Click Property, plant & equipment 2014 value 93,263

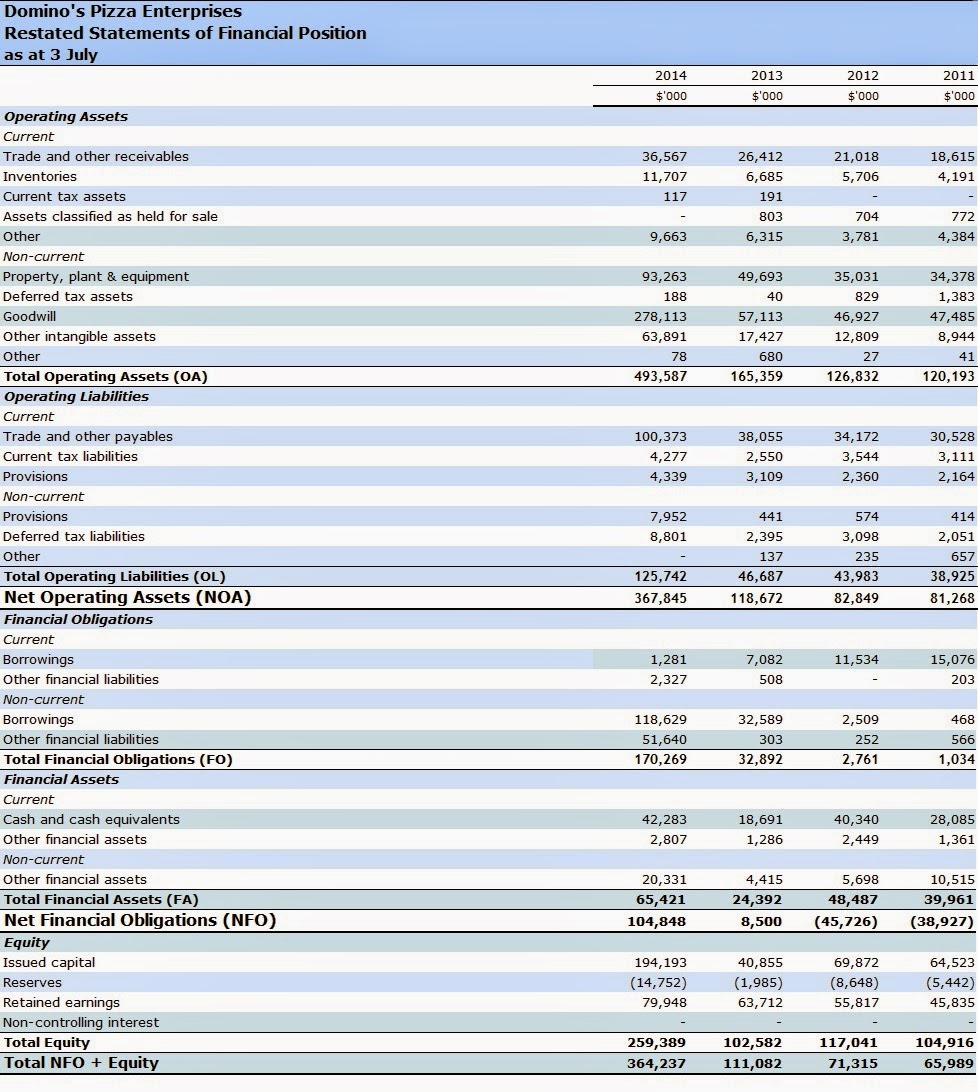click(665, 276)
